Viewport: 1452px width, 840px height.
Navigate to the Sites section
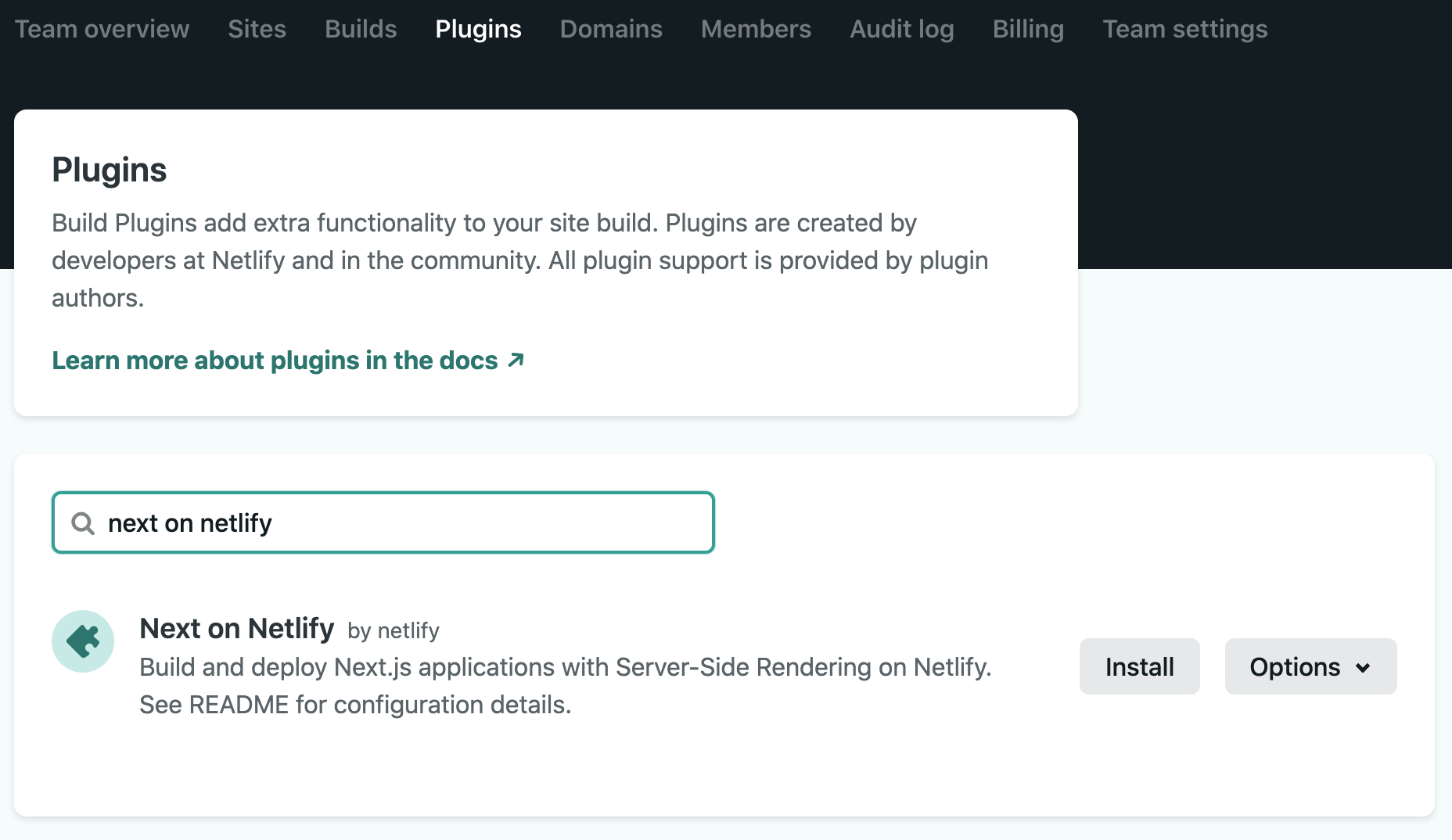[257, 29]
